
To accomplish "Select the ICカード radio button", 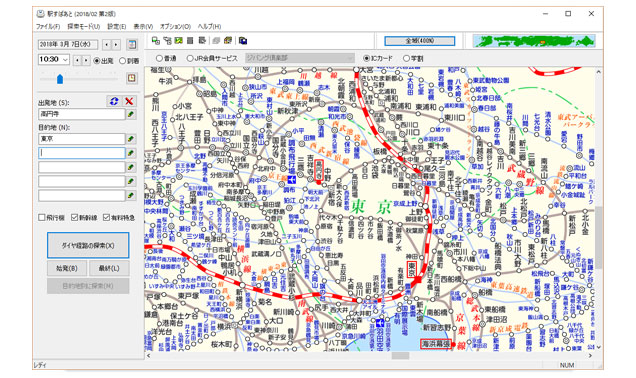I will point(366,58).
